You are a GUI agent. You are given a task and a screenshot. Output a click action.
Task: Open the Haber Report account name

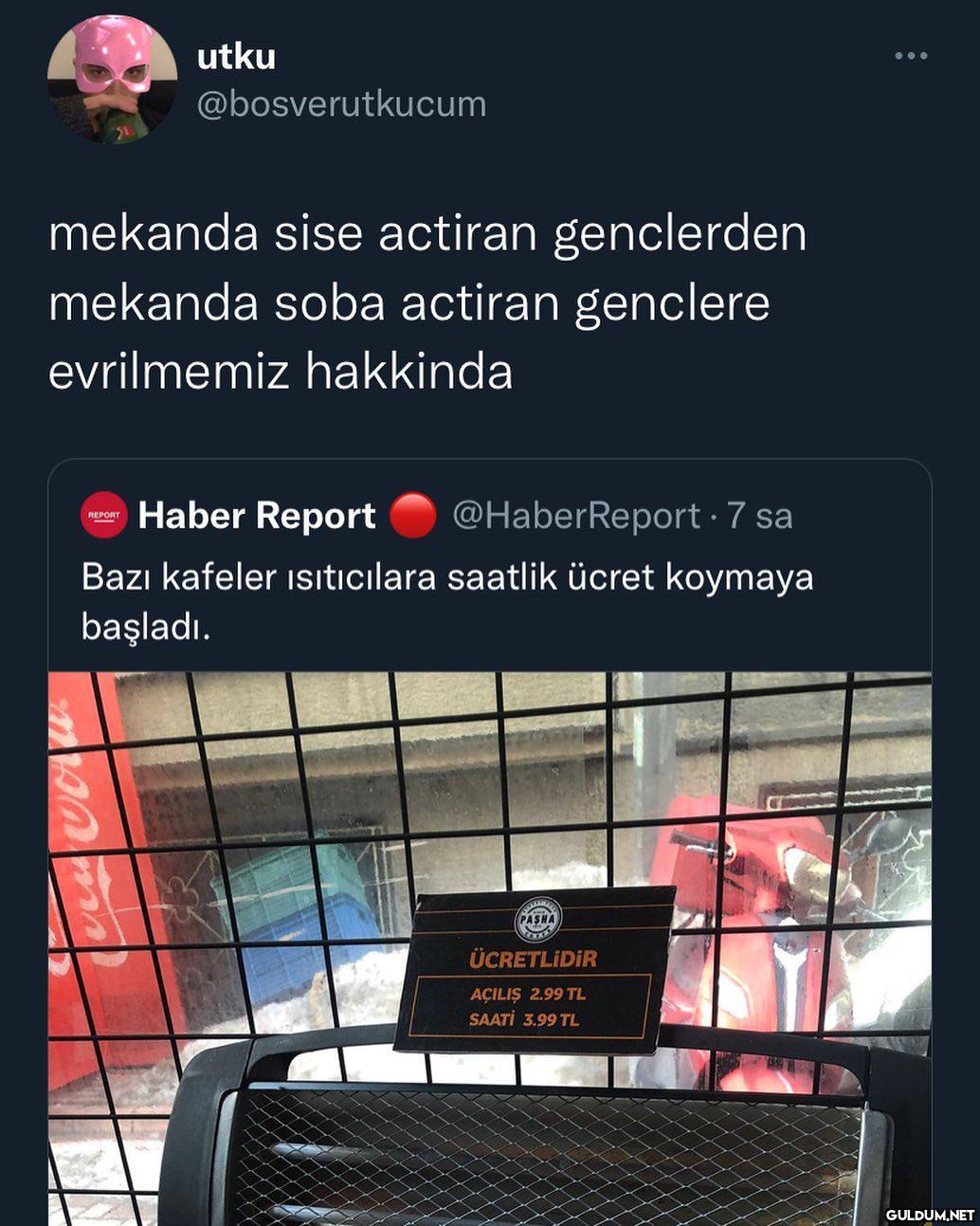pos(257,516)
